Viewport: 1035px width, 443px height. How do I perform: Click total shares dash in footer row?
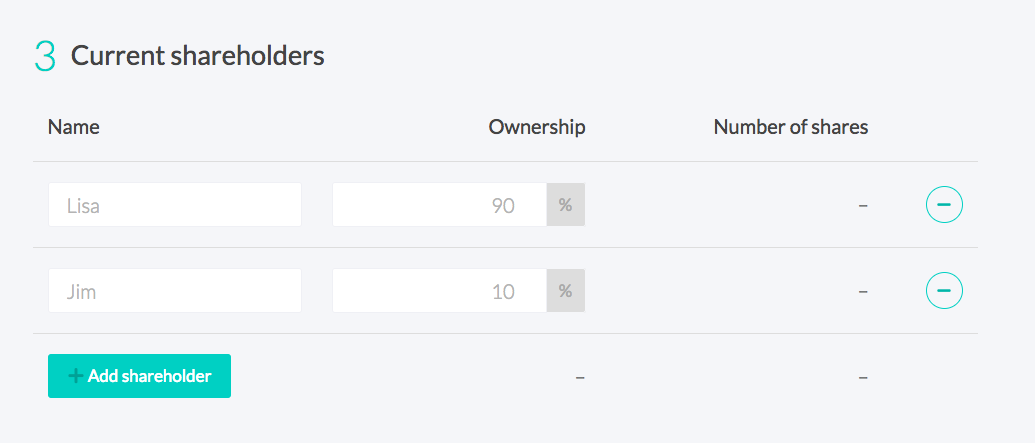863,377
